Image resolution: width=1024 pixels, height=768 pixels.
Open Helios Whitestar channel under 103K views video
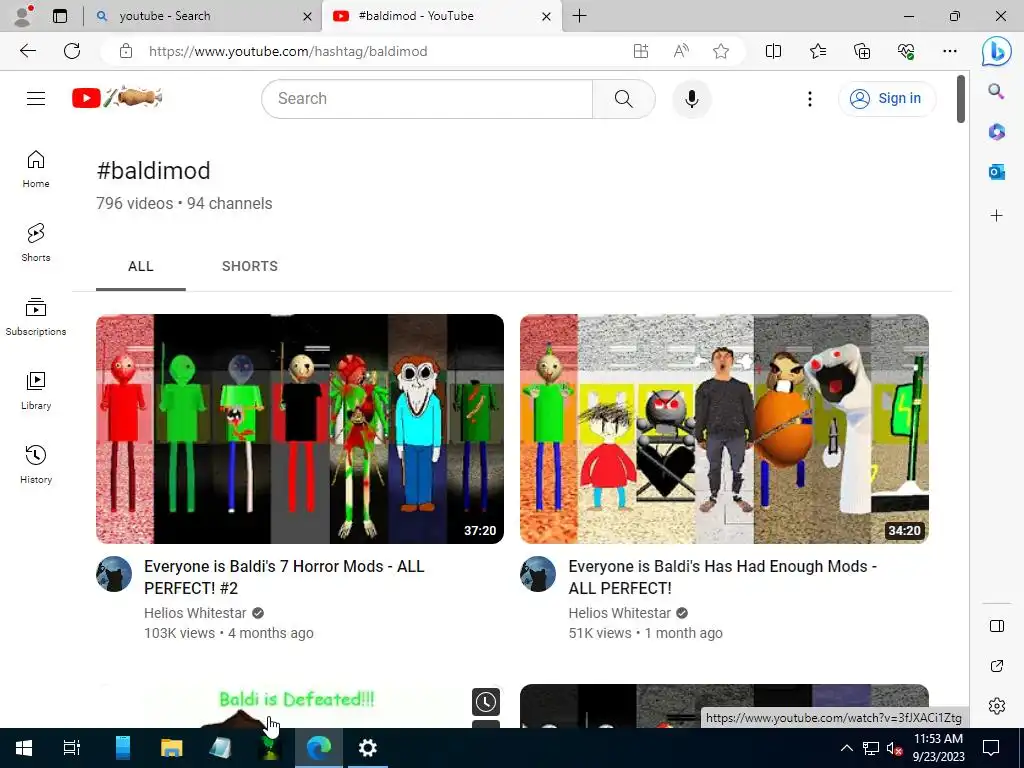195,613
